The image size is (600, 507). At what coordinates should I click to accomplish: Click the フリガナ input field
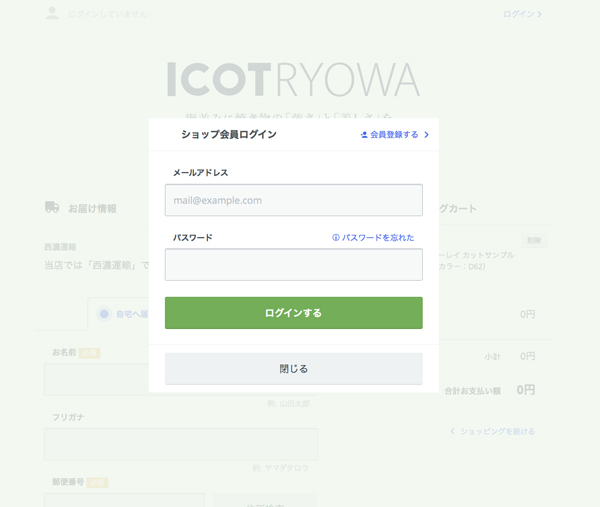click(181, 444)
